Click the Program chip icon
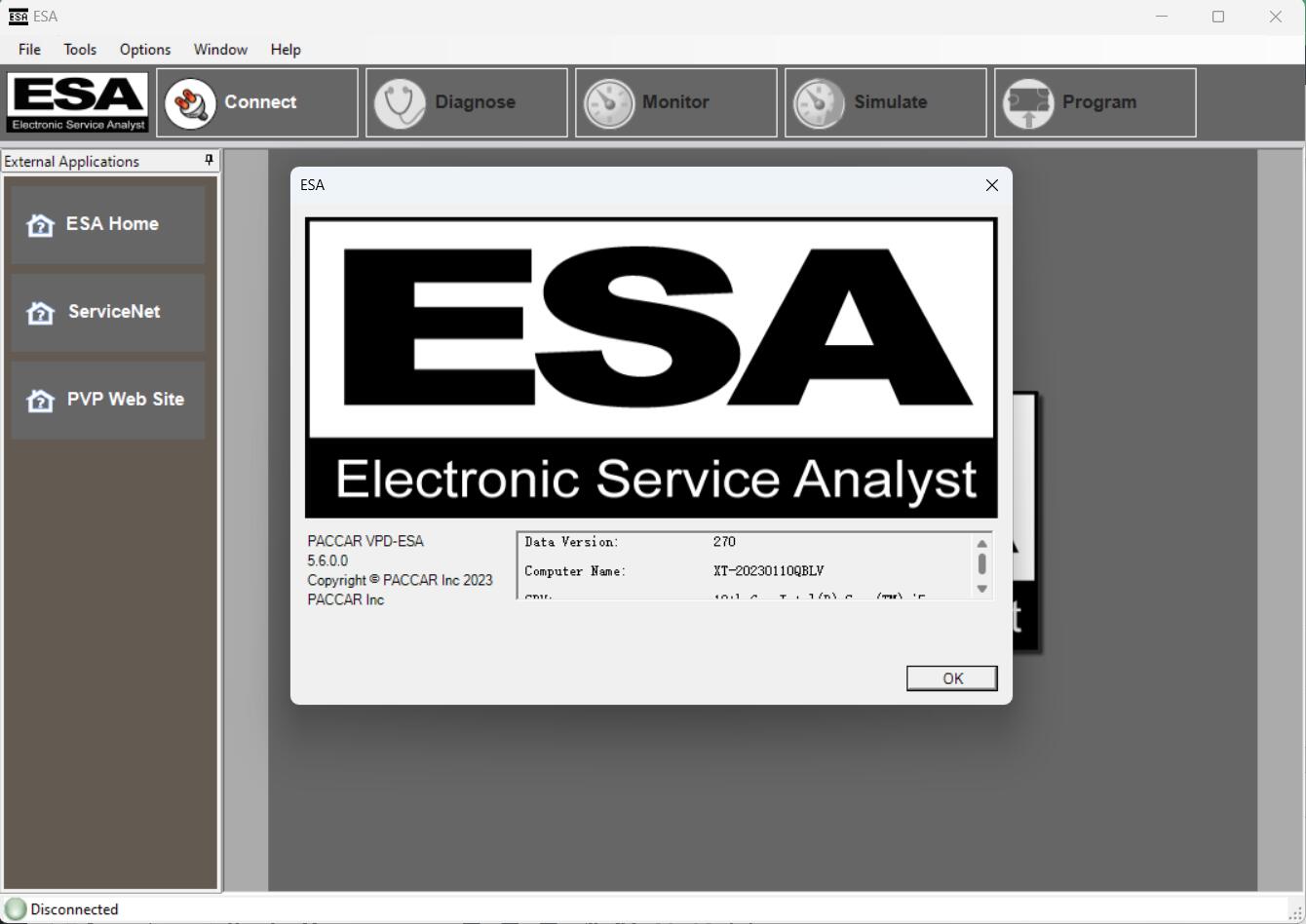Image resolution: width=1306 pixels, height=924 pixels. (x=1028, y=103)
